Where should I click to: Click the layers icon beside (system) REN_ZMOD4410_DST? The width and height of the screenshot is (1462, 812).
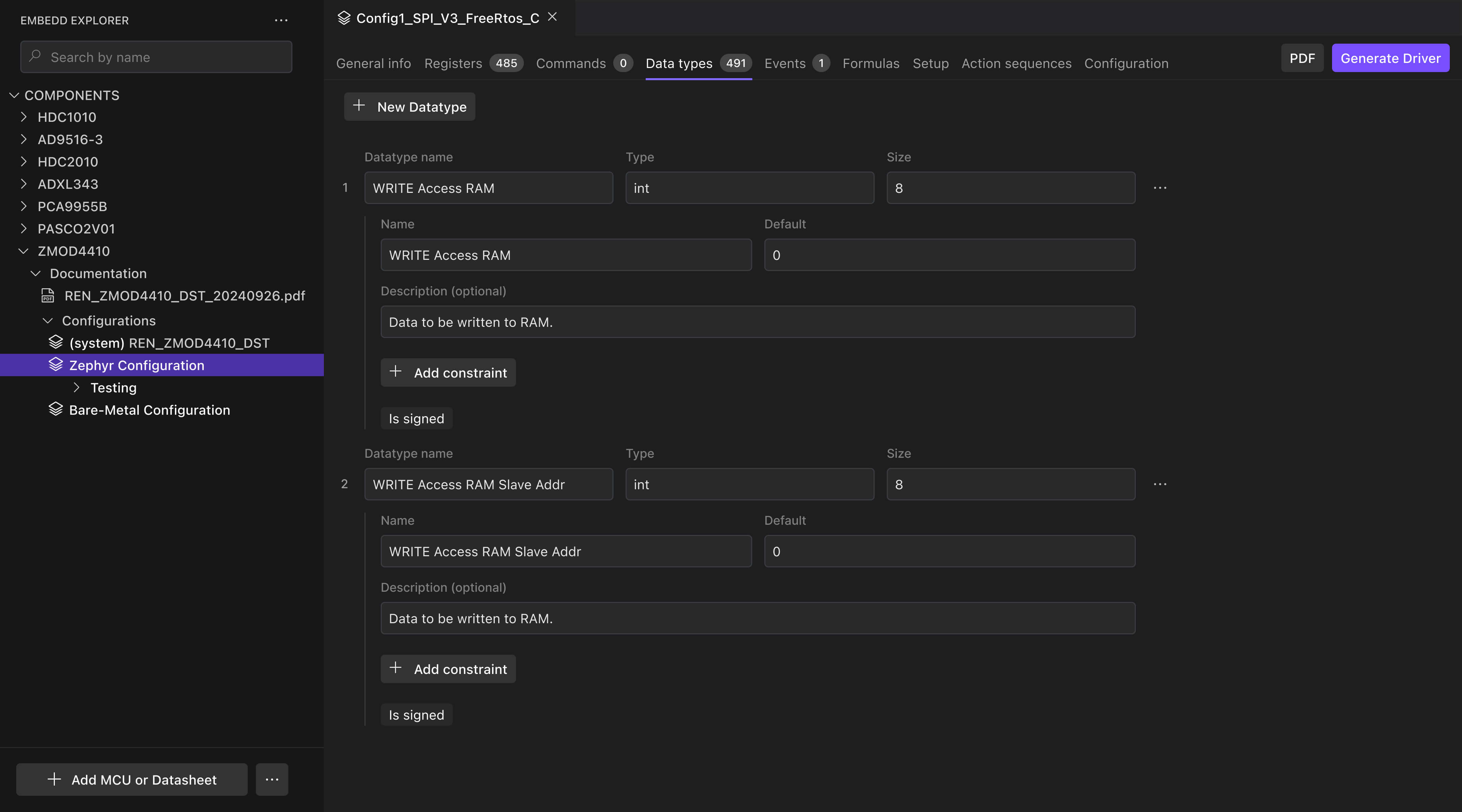[56, 342]
